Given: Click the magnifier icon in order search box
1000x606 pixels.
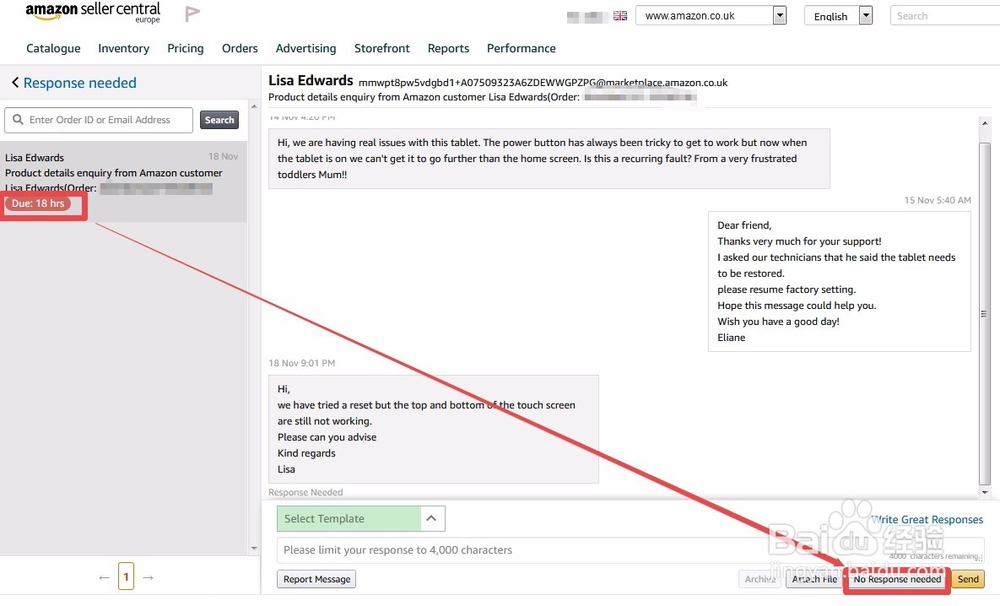Looking at the screenshot, I should click(x=18, y=119).
